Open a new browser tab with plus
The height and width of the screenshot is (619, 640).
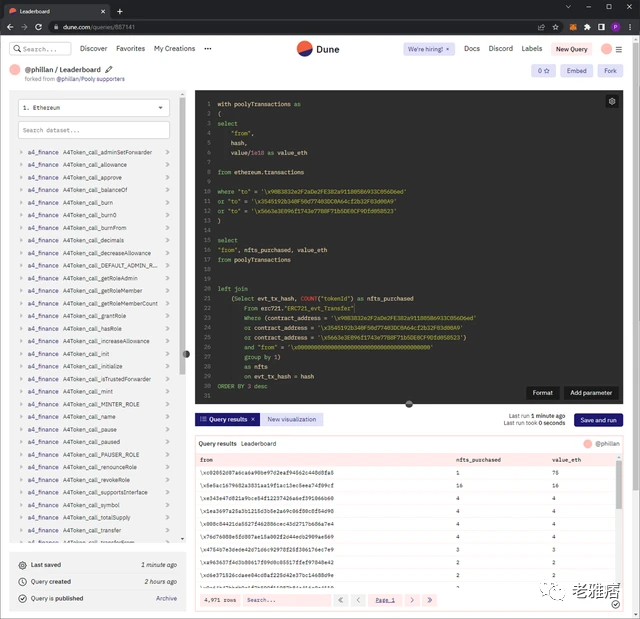click(x=120, y=11)
